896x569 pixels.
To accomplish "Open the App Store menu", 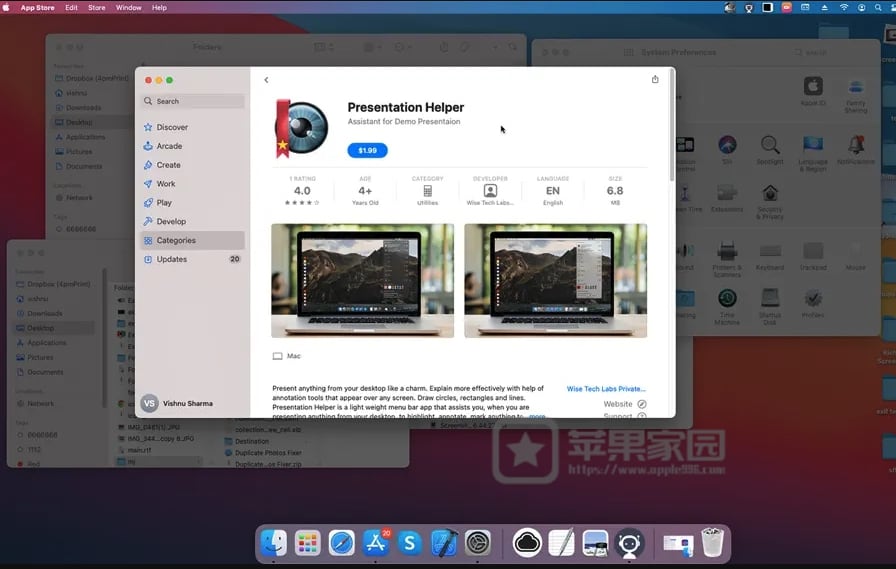I will 37,7.
